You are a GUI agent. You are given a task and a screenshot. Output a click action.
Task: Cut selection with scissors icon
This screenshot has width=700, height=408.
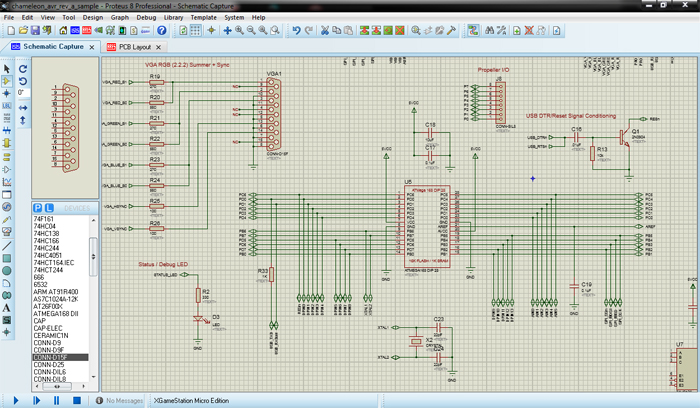click(x=325, y=30)
